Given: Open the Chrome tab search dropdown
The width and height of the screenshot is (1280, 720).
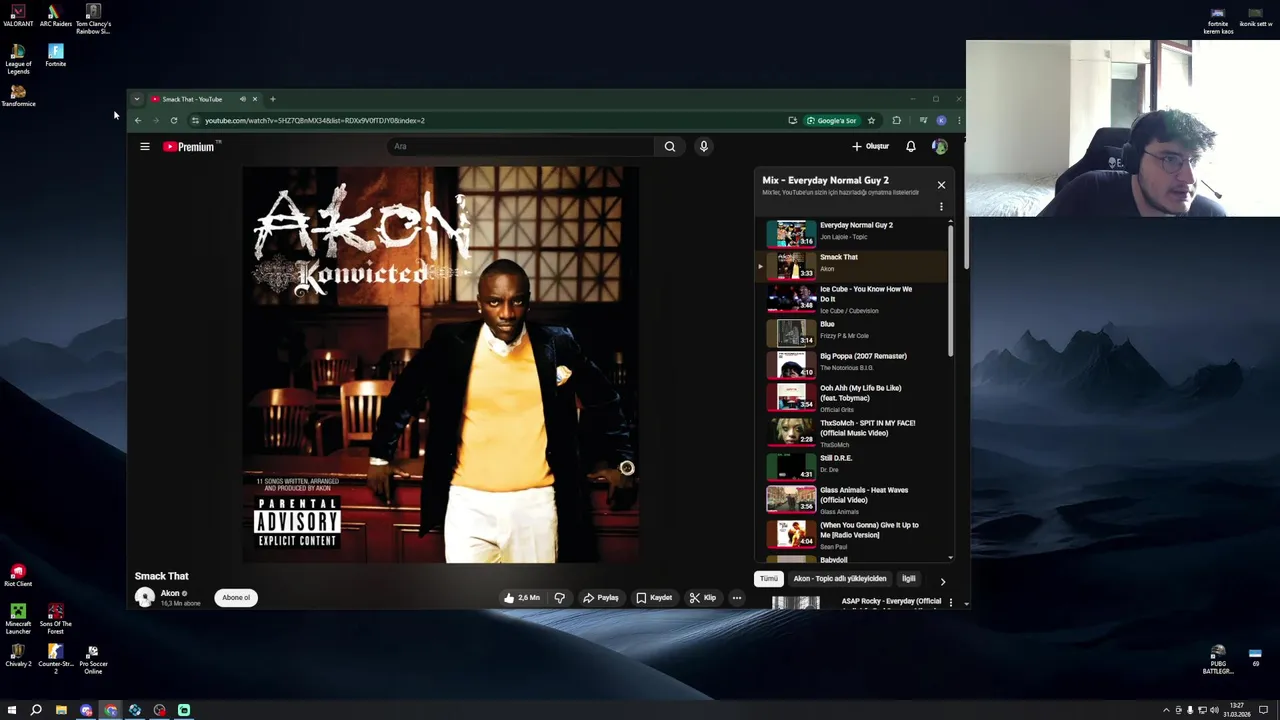Looking at the screenshot, I should 137,99.
